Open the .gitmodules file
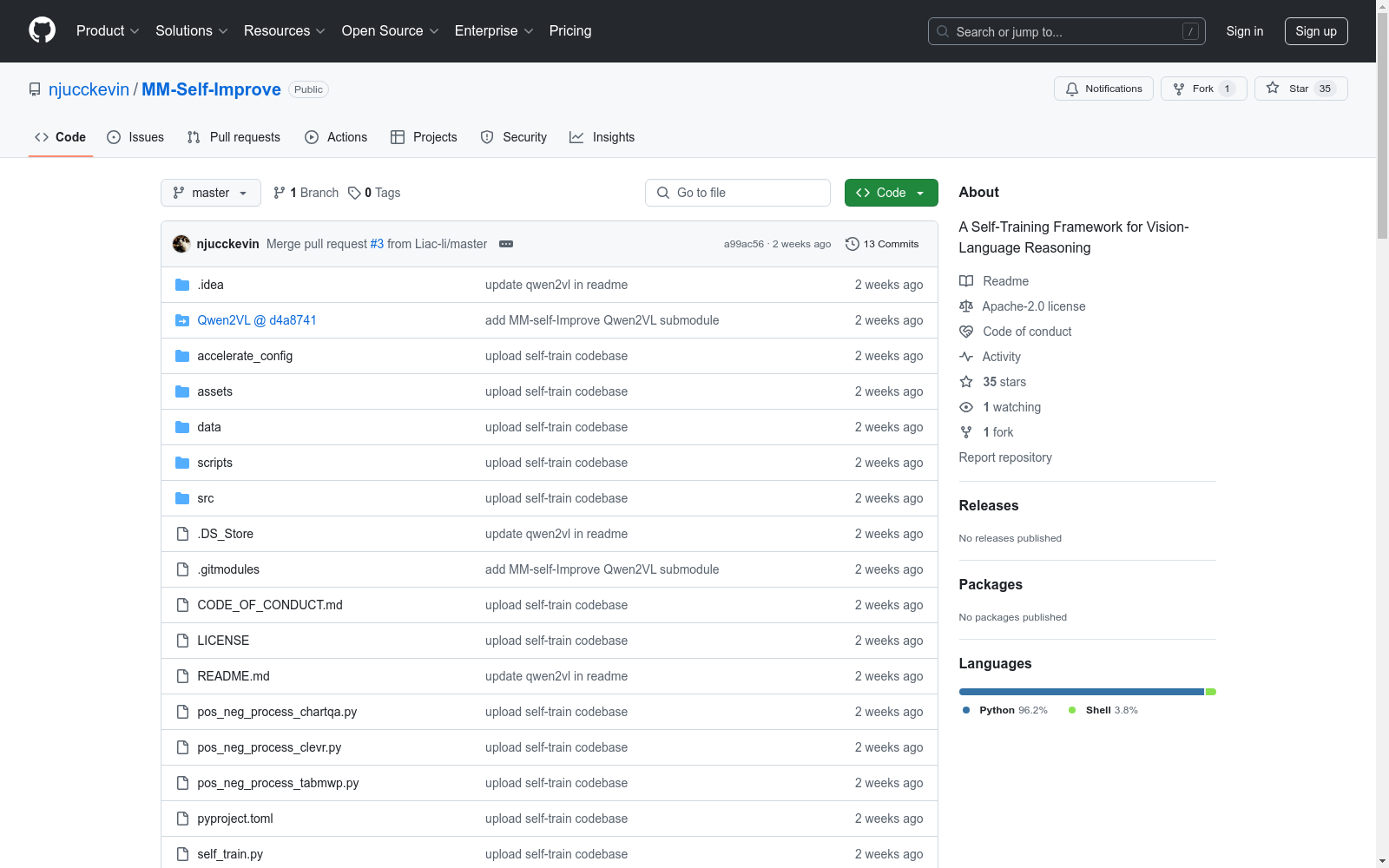1389x868 pixels. tap(228, 569)
